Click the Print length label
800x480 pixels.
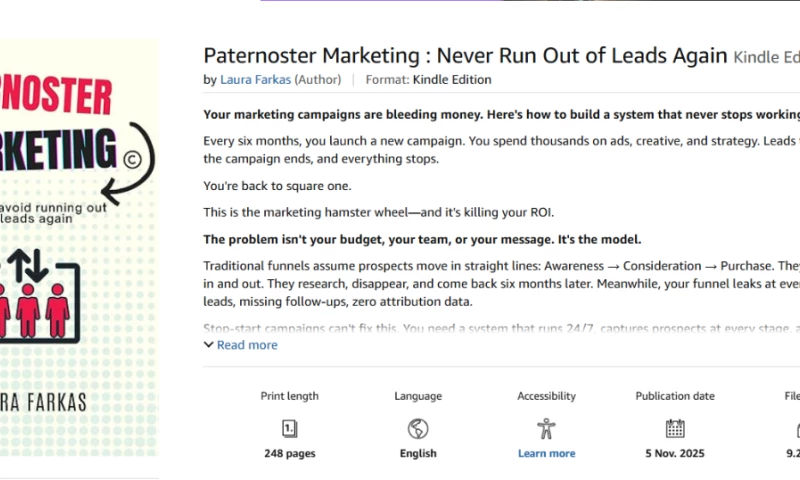[x=290, y=396]
